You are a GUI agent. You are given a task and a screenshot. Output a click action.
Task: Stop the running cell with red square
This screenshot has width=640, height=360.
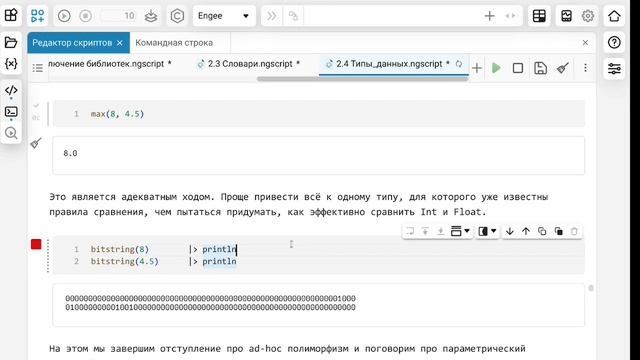click(36, 244)
